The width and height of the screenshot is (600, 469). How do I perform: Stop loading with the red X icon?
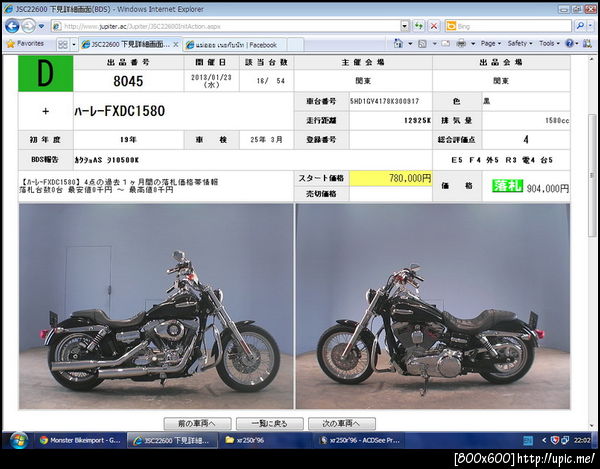click(x=434, y=26)
